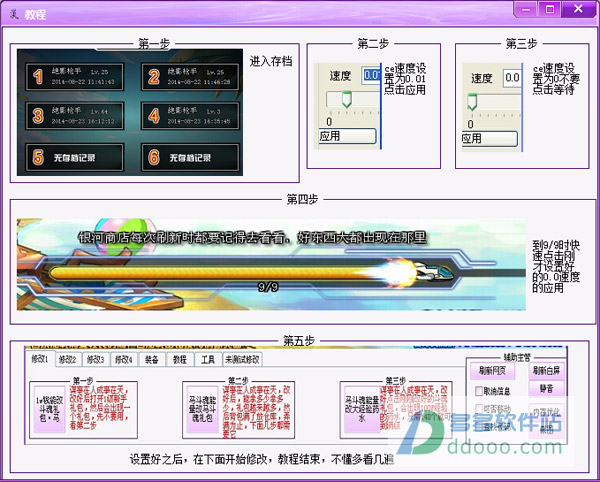Image resolution: width=600 pixels, height=482 pixels.
Task: Click the 刷新网页 button
Action: (x=492, y=370)
